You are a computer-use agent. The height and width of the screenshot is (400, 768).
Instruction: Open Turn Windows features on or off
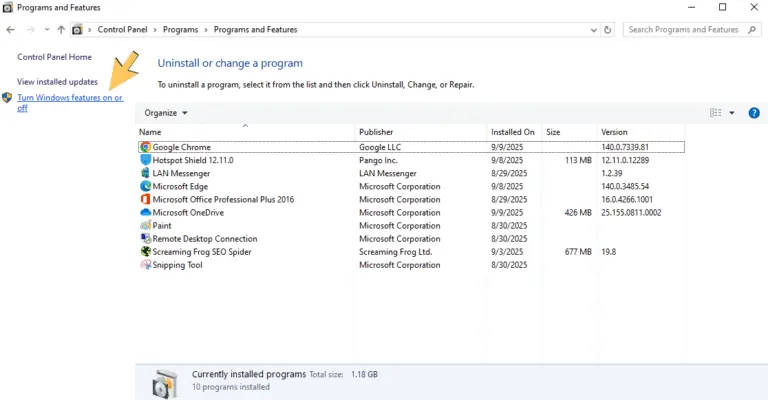(x=70, y=103)
